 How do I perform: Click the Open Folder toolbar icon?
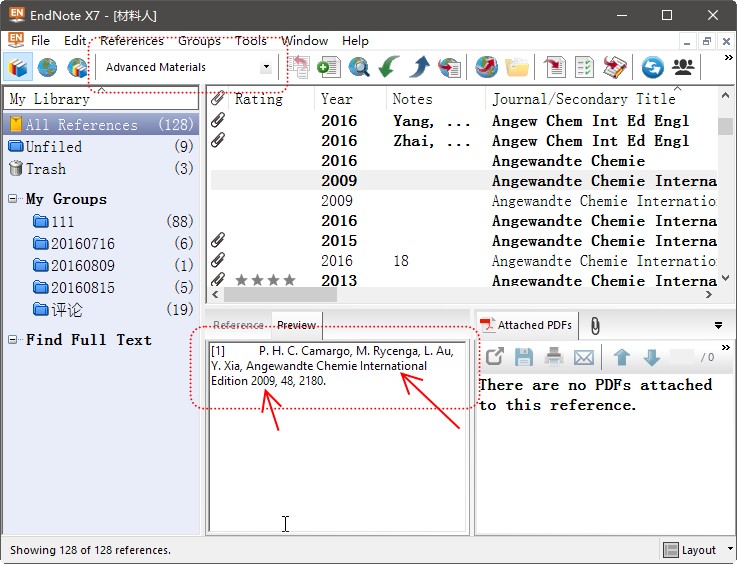(x=516, y=68)
